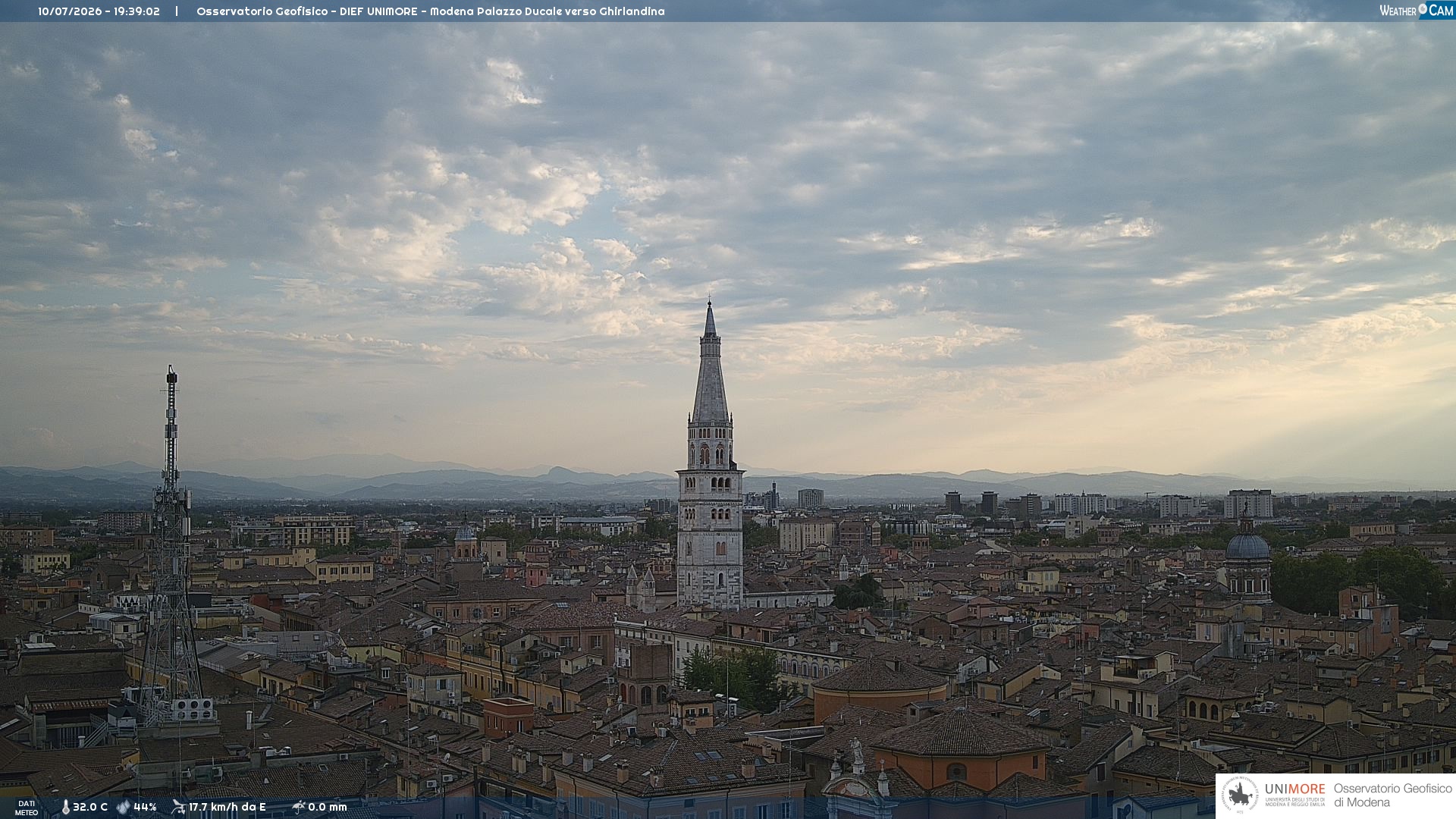Click the water drops humidity icon

[124, 807]
